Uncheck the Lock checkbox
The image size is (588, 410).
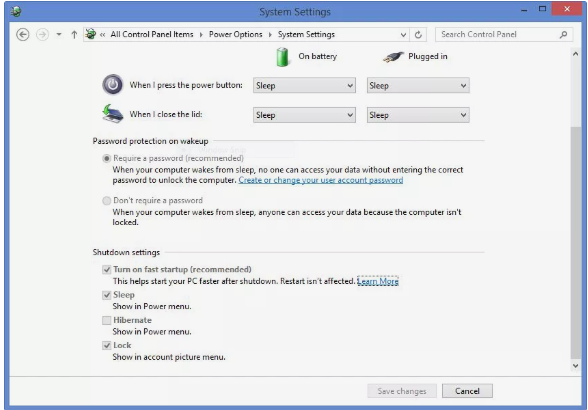(106, 345)
